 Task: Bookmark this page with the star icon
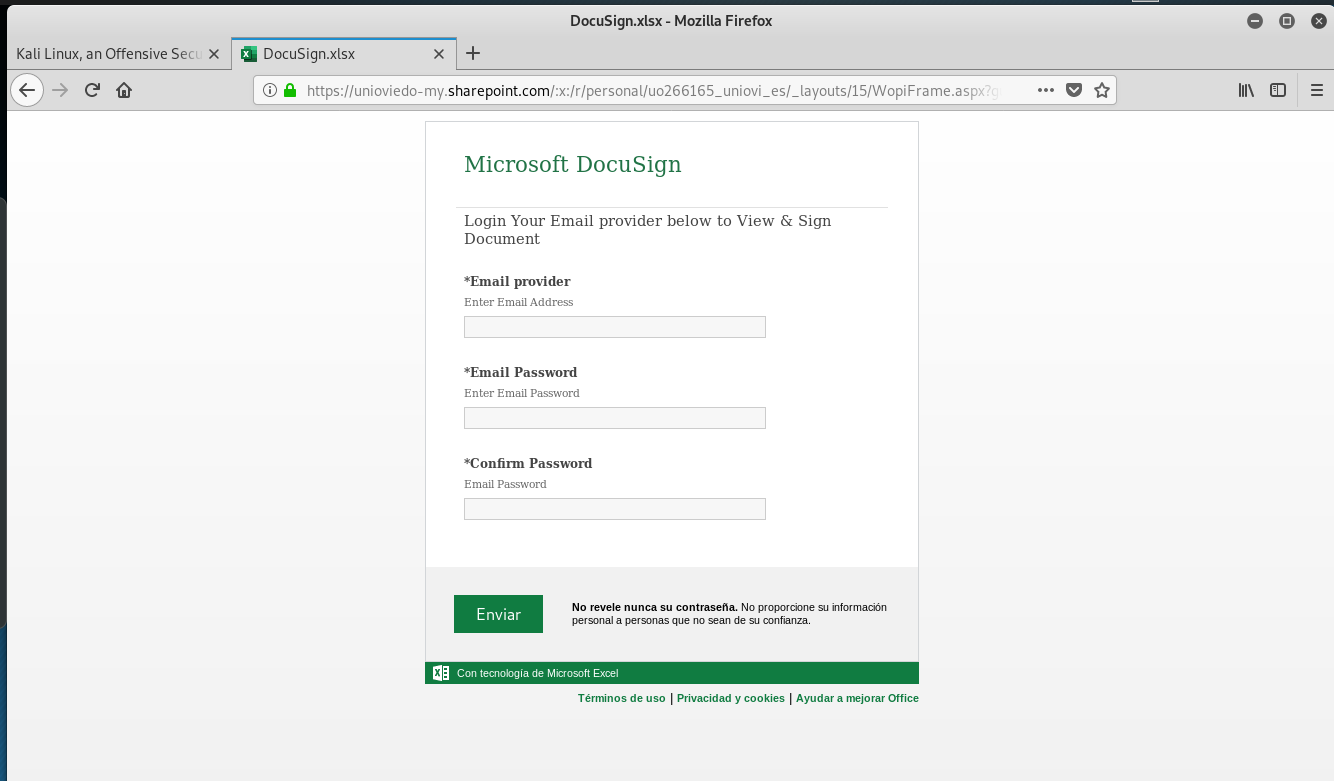[1102, 90]
